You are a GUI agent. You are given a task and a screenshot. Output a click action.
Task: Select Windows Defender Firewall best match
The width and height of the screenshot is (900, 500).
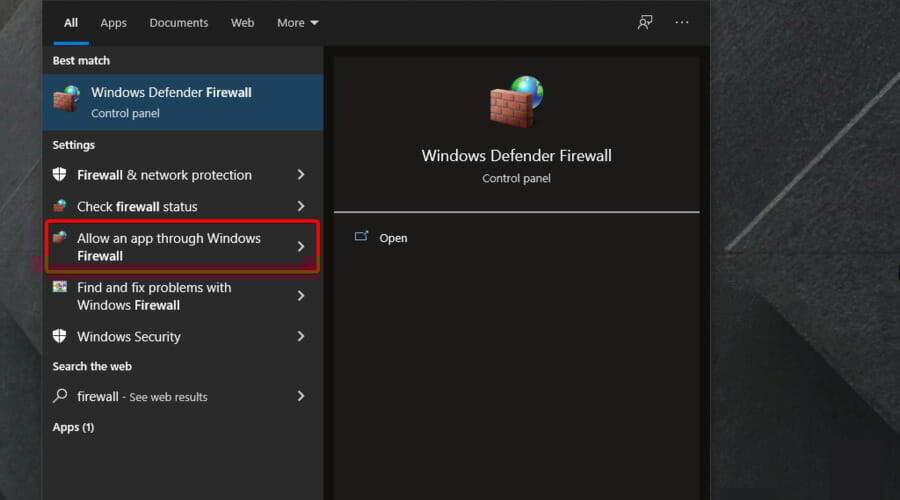click(x=183, y=102)
